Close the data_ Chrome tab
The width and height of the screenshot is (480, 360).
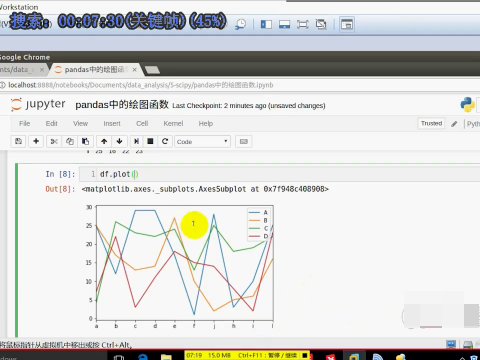[x=42, y=70]
